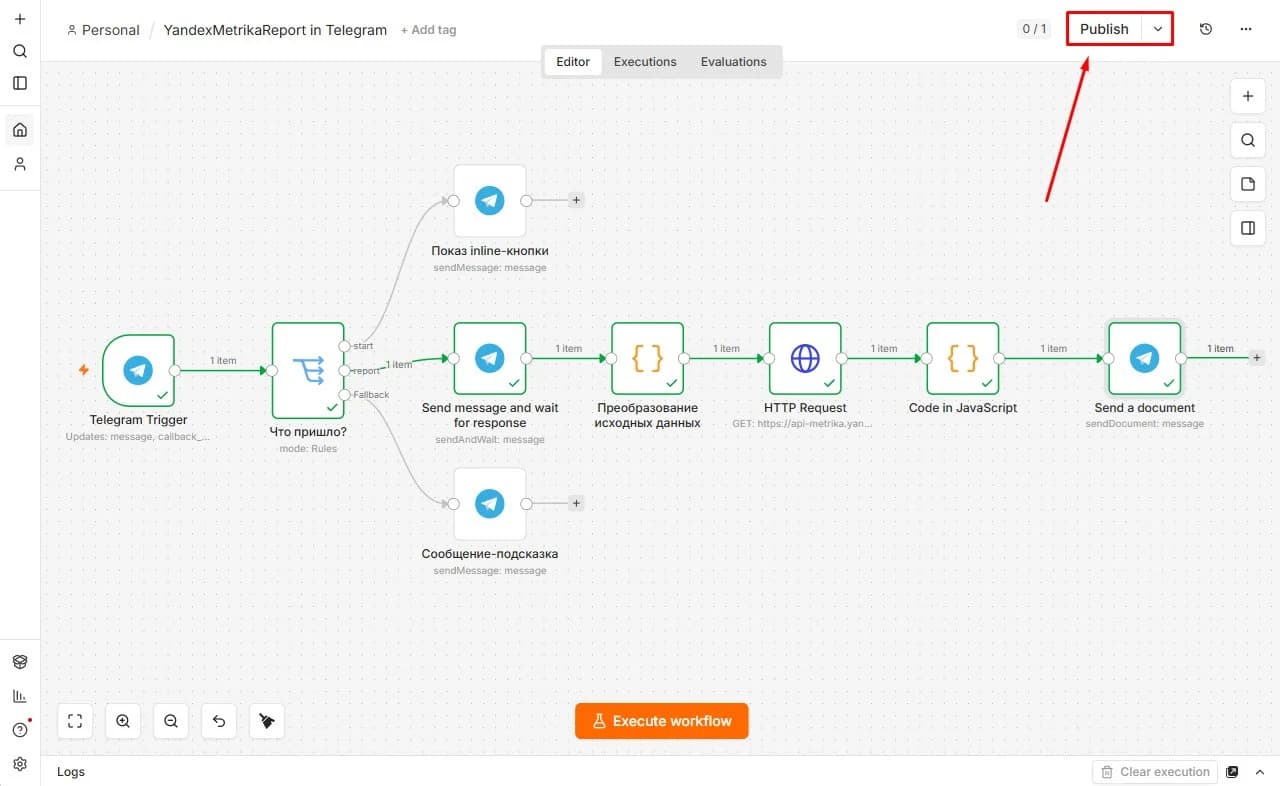Click Clear execution button

click(1155, 772)
